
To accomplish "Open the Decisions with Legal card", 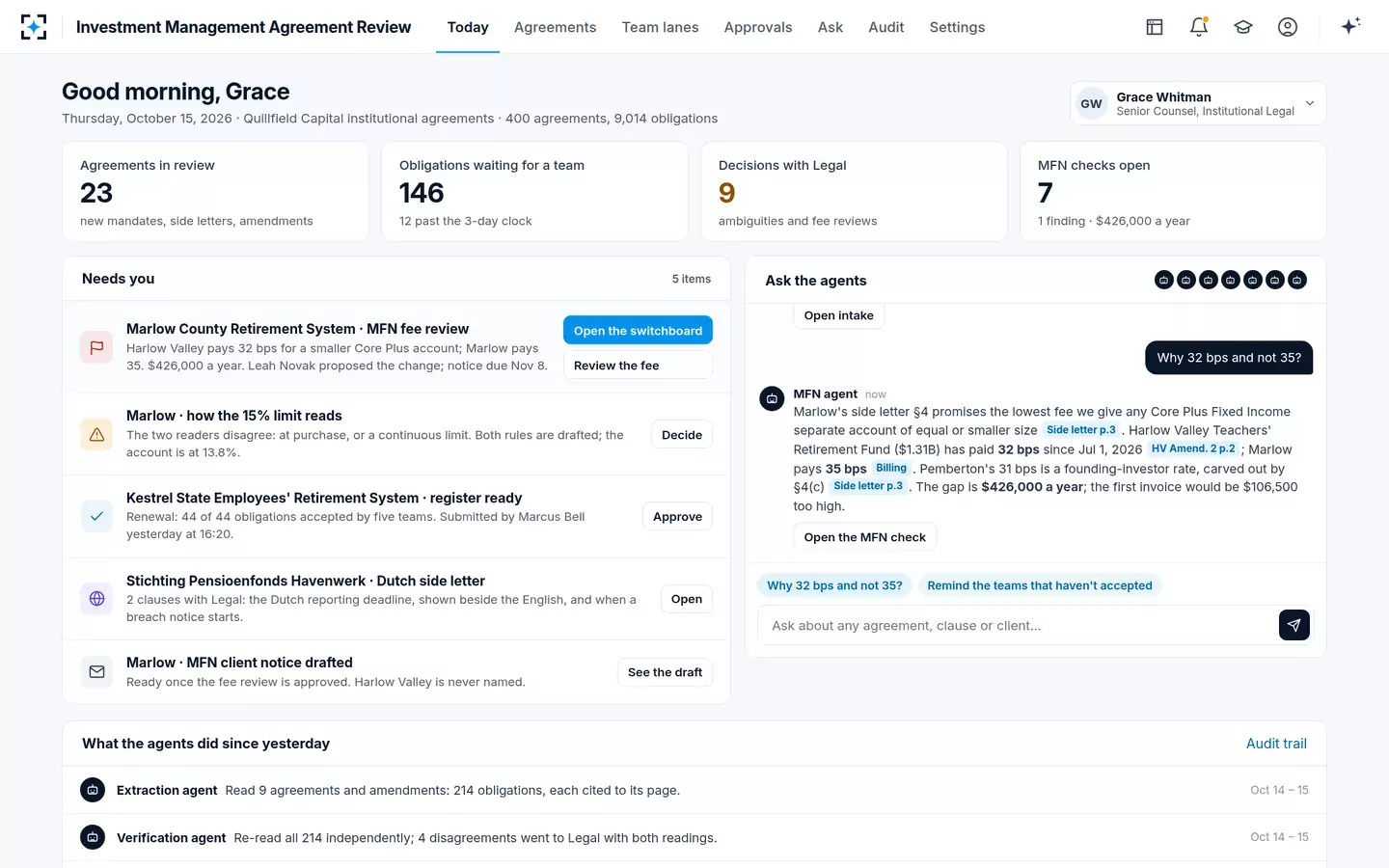I will pos(854,192).
